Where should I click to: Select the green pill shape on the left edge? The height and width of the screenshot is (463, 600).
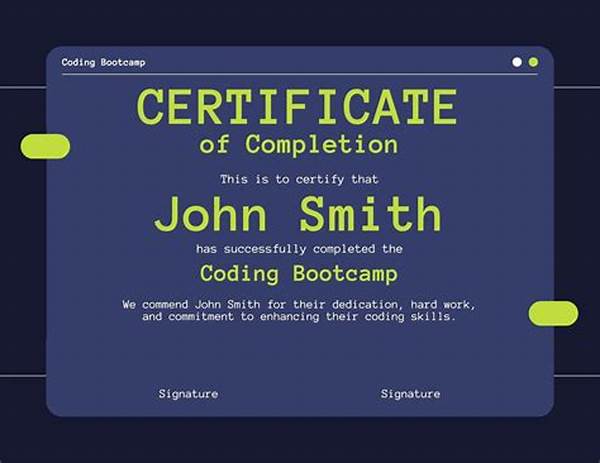pos(45,146)
